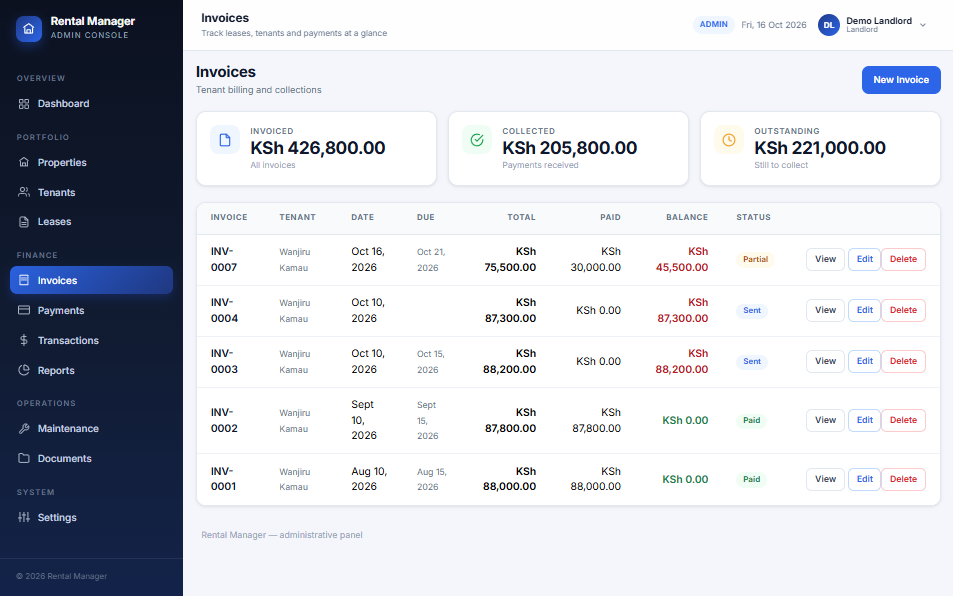Screen dimensions: 953x596
Task: Click the Settings sliders icon
Action: tap(24, 517)
